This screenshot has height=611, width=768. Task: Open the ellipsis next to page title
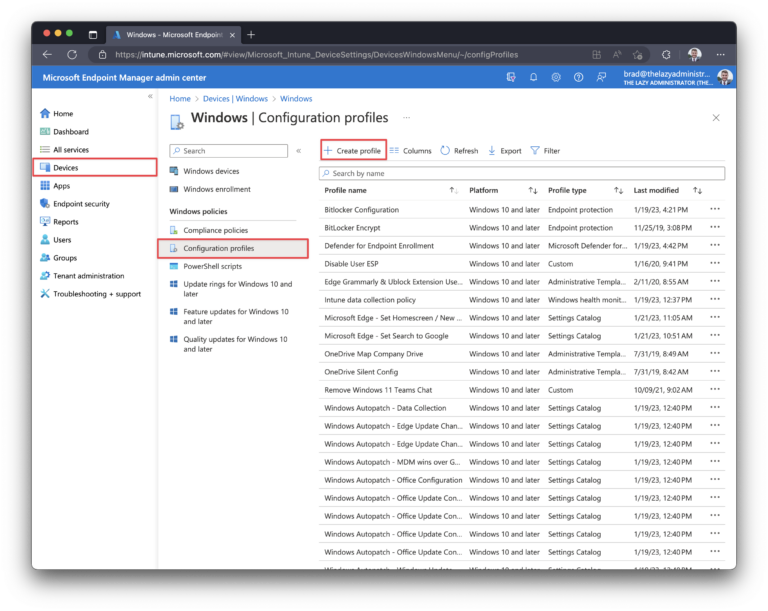click(x=406, y=118)
